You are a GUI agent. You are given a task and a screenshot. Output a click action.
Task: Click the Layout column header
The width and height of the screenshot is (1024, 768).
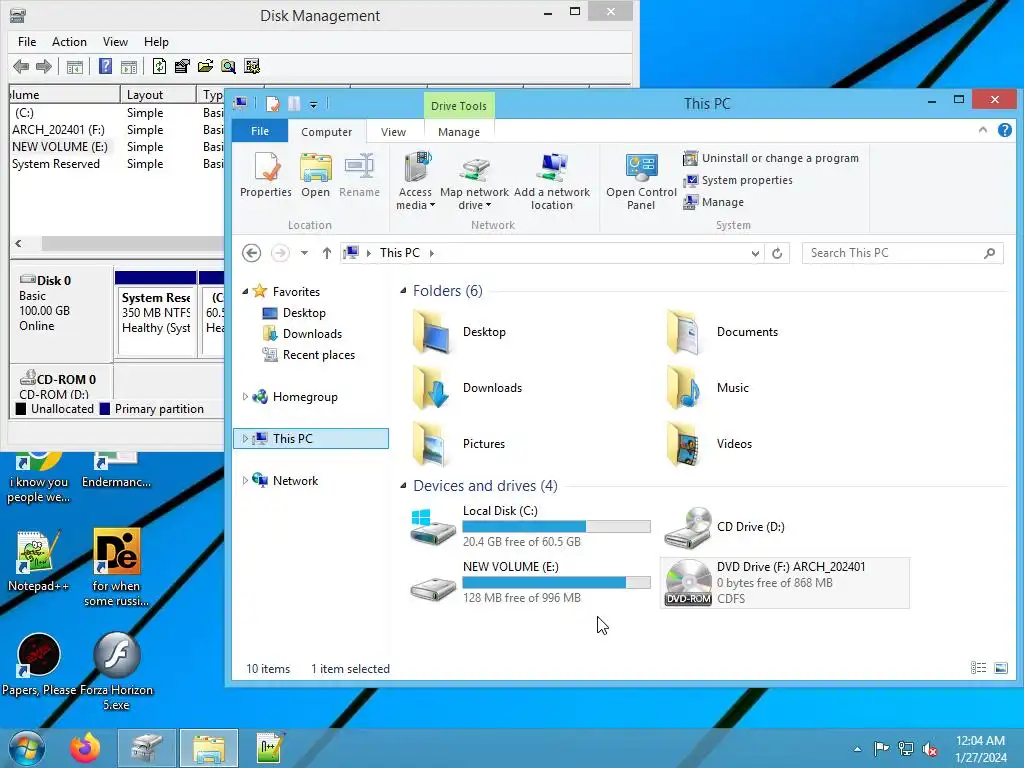click(x=158, y=95)
